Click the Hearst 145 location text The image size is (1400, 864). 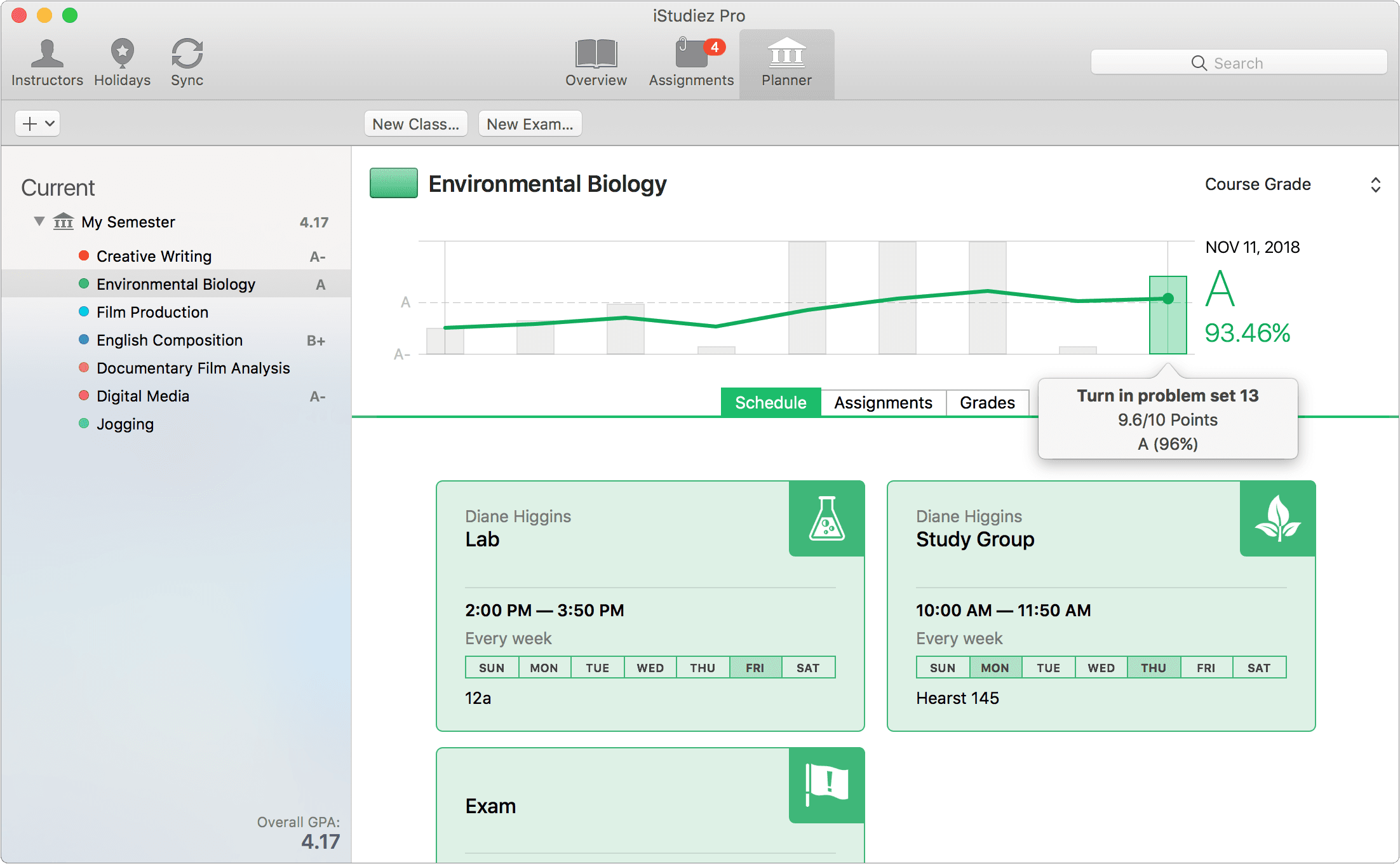957,698
